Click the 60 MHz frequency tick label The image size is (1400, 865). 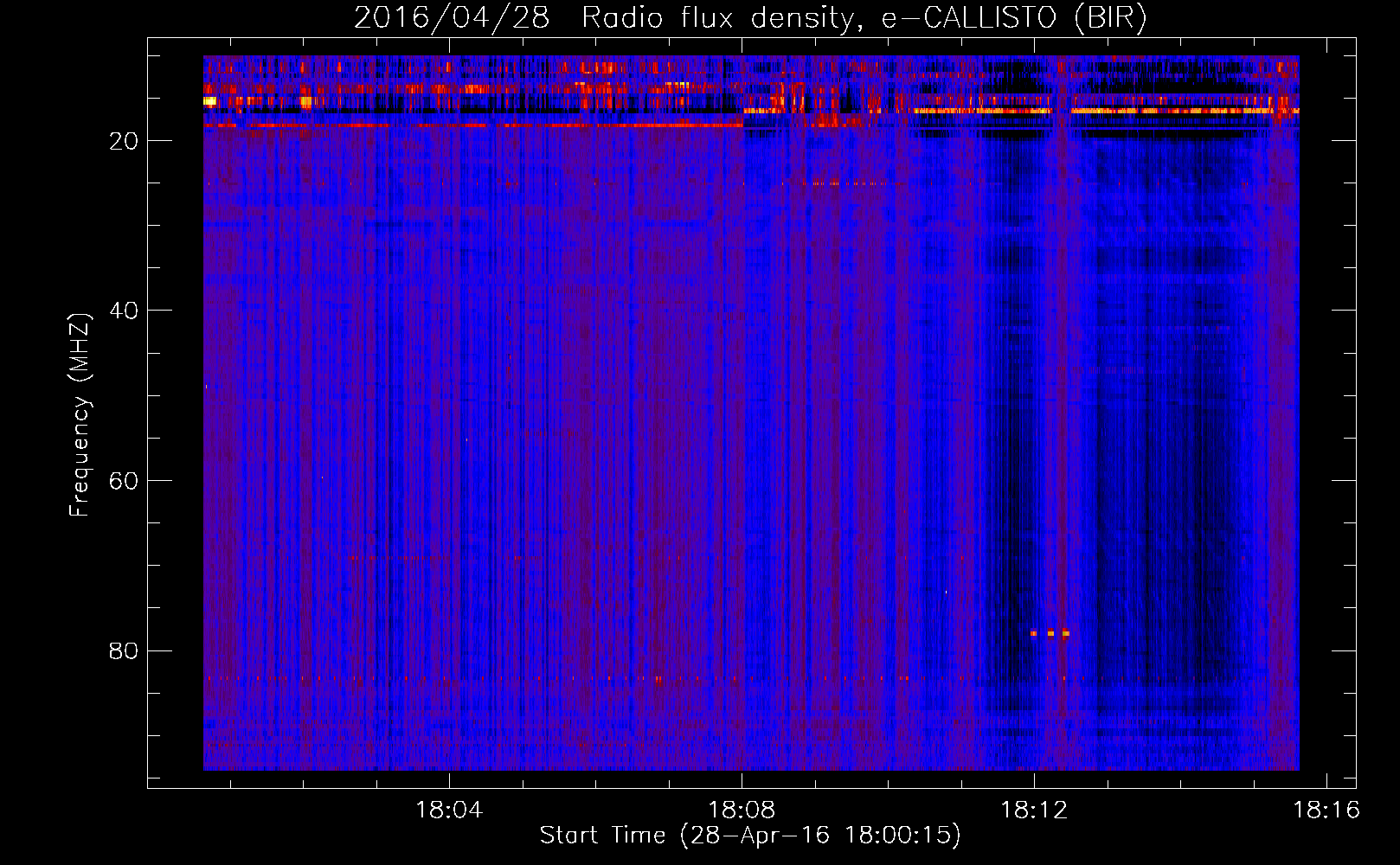125,481
